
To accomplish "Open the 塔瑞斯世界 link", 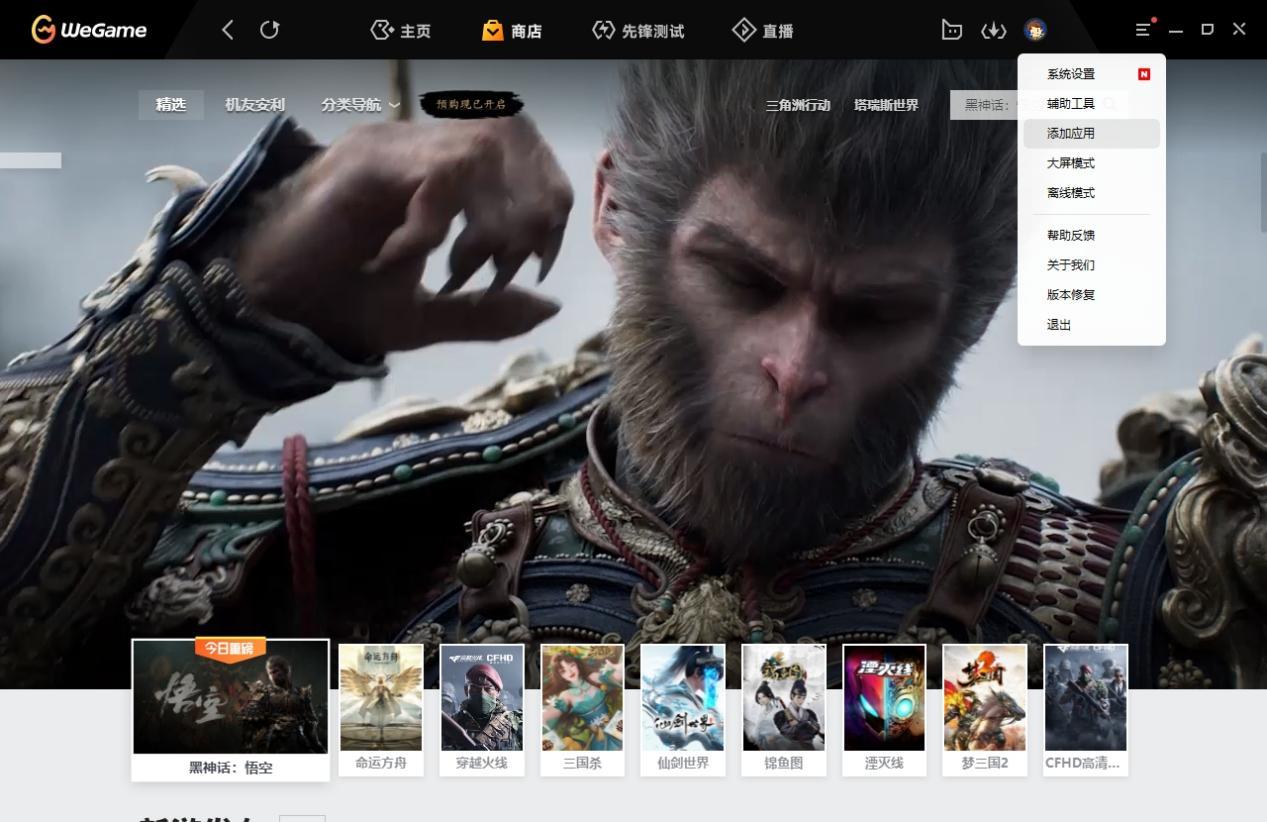I will (x=886, y=105).
